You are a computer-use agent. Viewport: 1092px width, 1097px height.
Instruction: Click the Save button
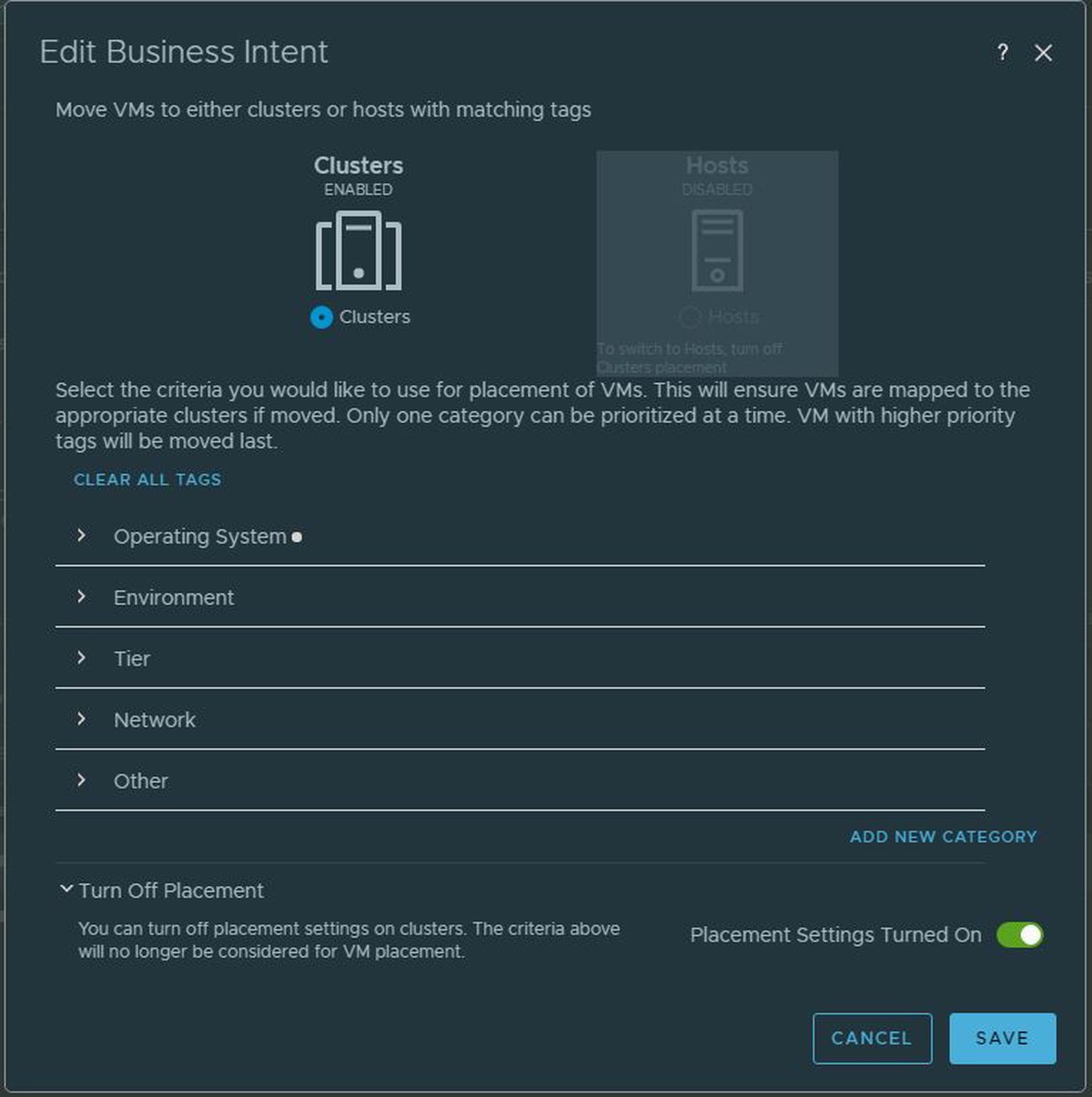pyautogui.click(x=1003, y=1038)
